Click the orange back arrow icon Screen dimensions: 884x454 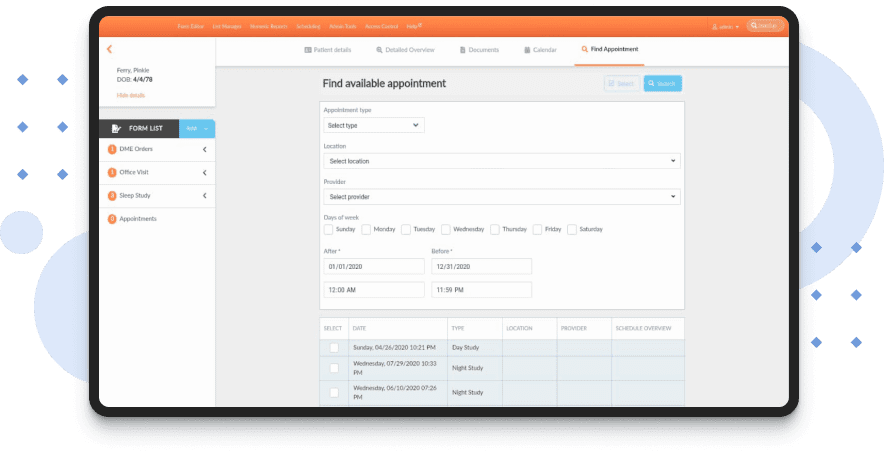coord(109,50)
